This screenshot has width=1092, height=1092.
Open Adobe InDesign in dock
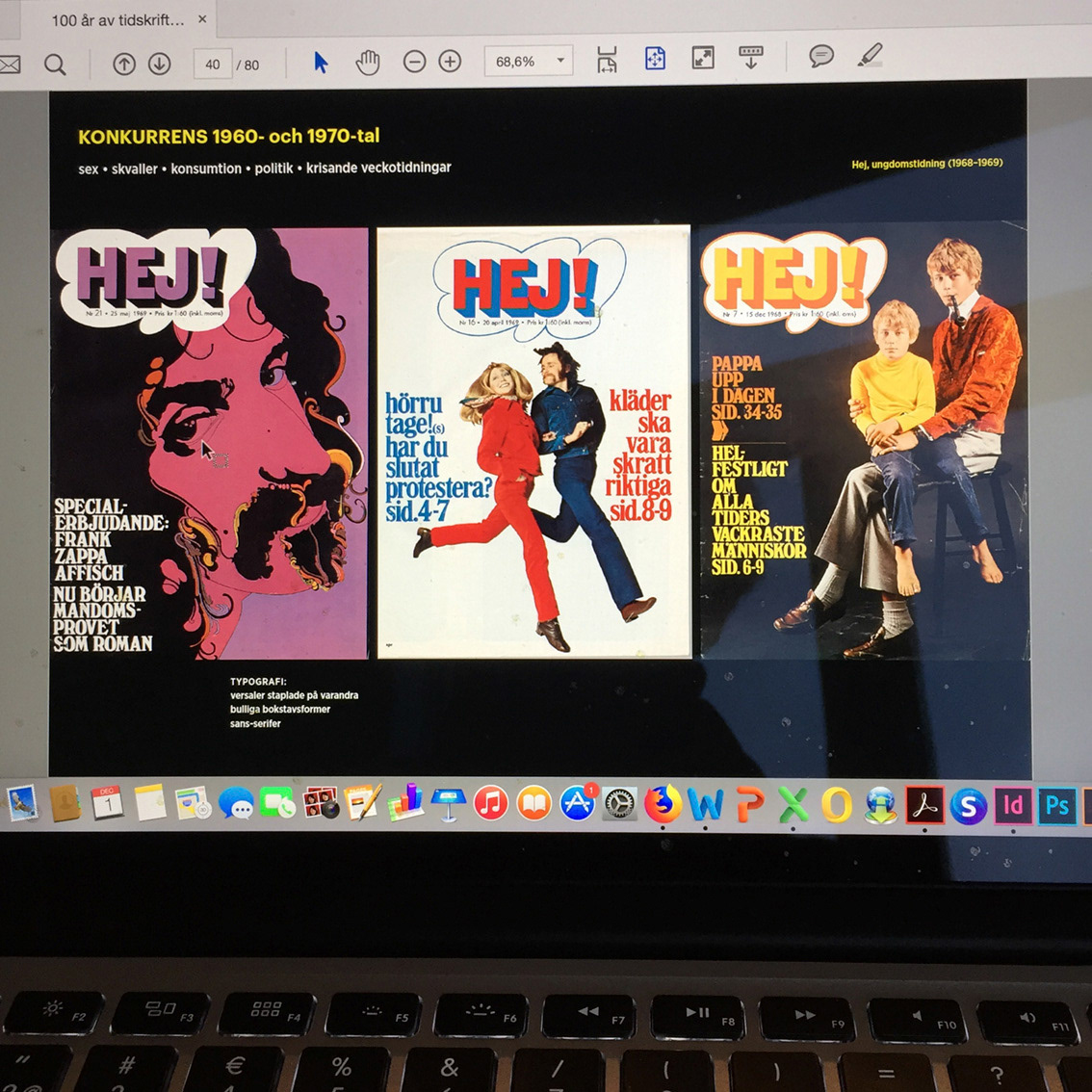[1013, 806]
